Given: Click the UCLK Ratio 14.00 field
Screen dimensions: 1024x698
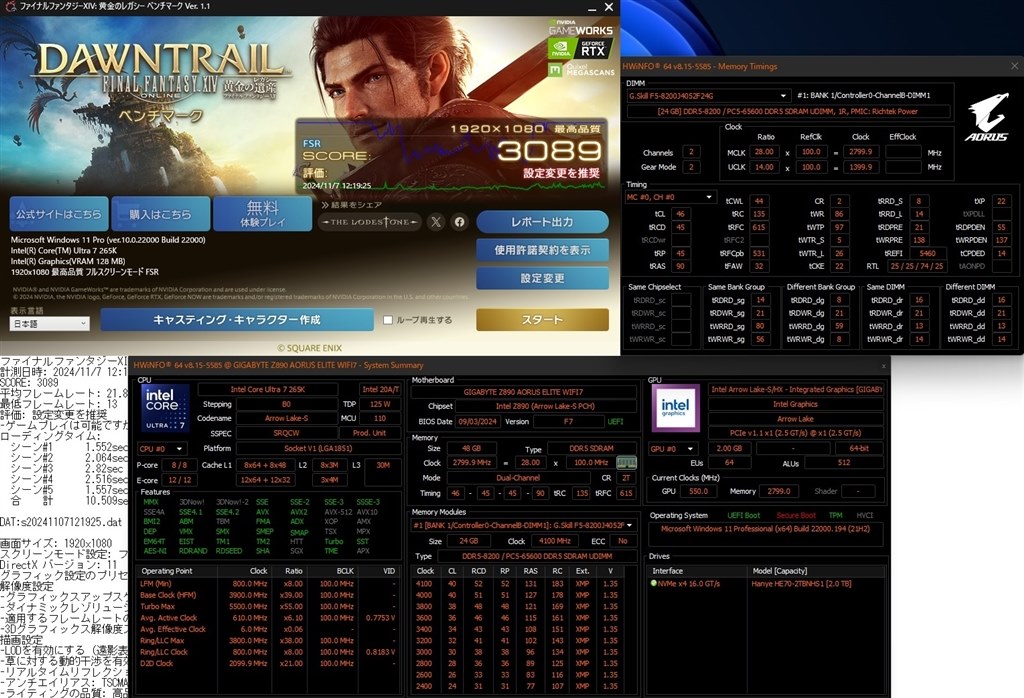Looking at the screenshot, I should coord(764,167).
